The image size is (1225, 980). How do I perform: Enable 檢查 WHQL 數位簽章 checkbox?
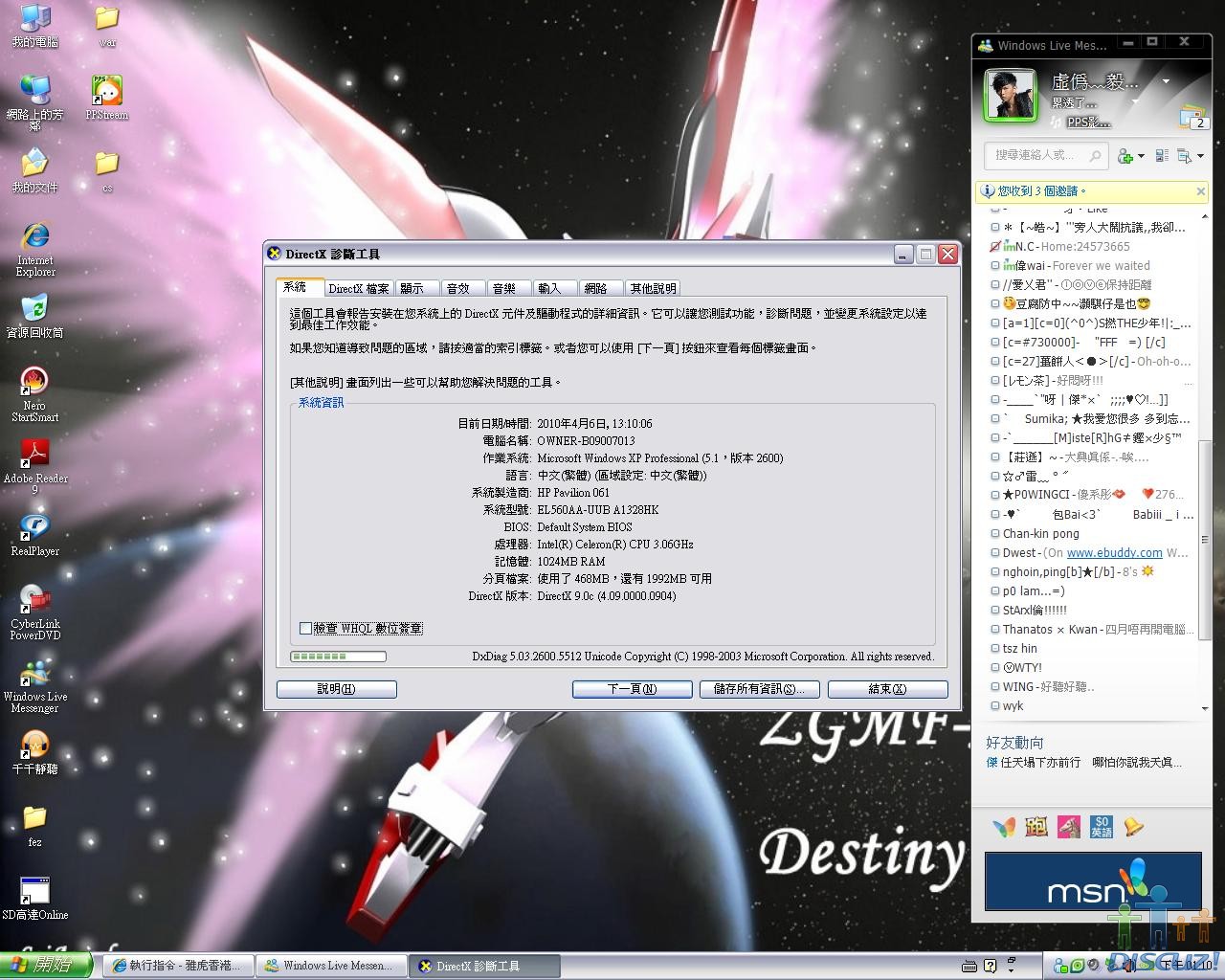pyautogui.click(x=305, y=629)
